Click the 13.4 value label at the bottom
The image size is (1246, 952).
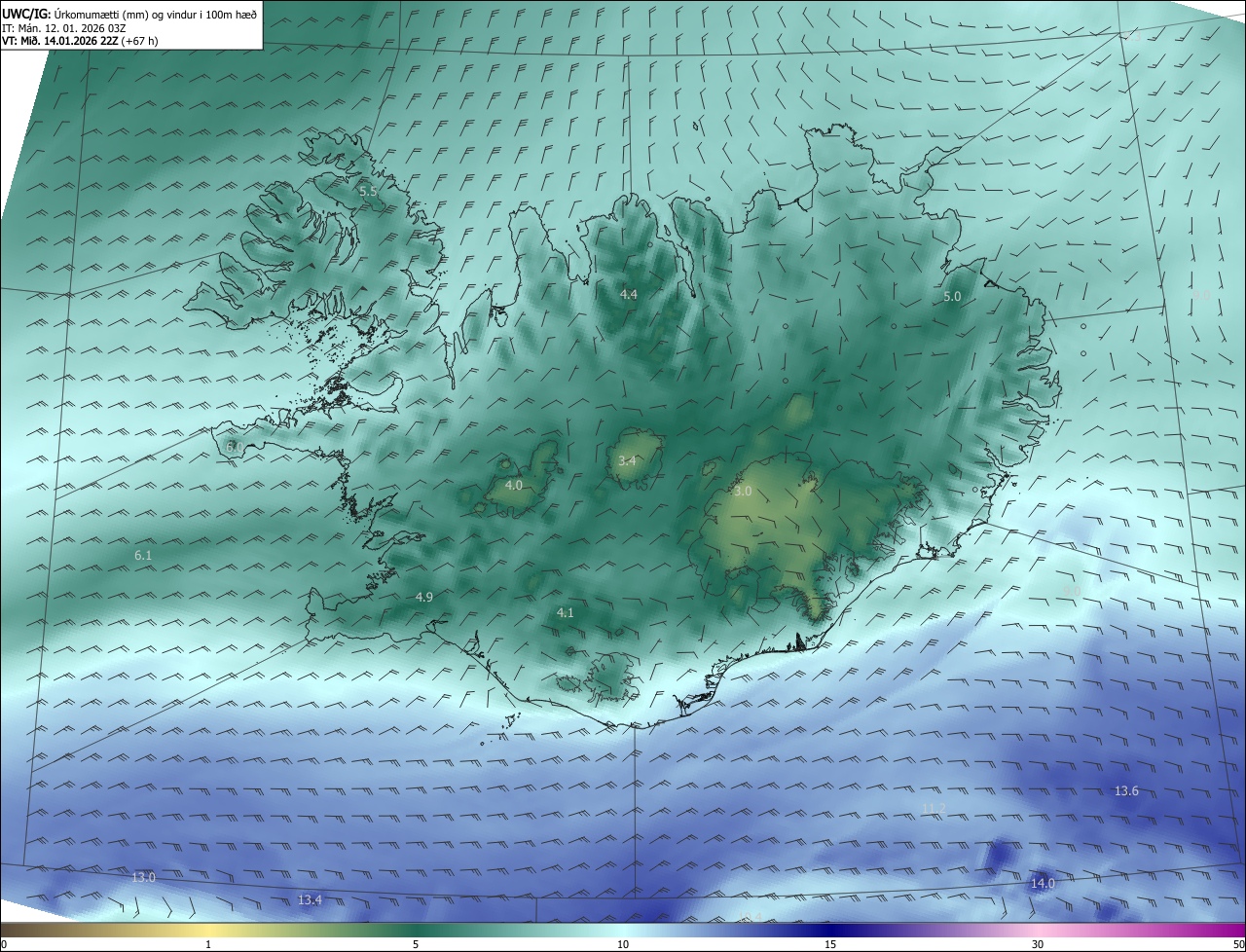(310, 900)
